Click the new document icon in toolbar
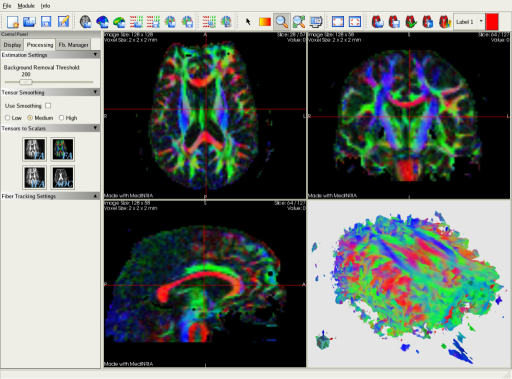This screenshot has width=512, height=379. tap(13, 22)
